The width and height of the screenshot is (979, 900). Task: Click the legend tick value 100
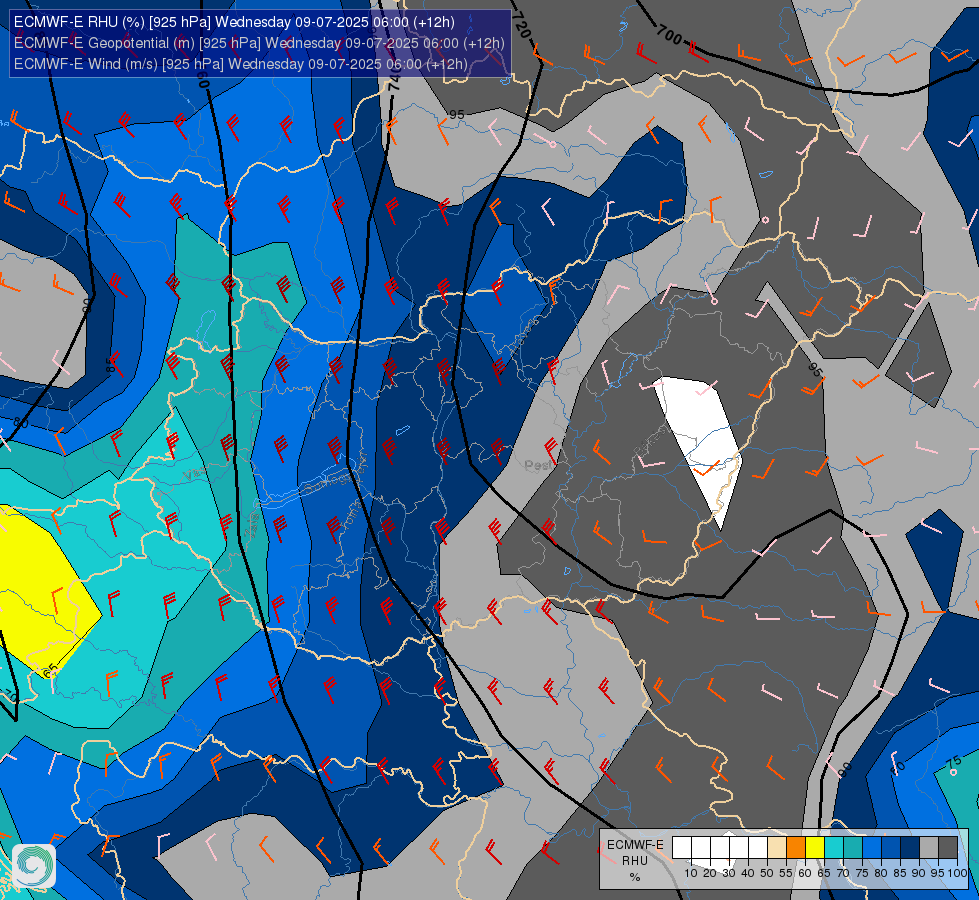coord(957,873)
